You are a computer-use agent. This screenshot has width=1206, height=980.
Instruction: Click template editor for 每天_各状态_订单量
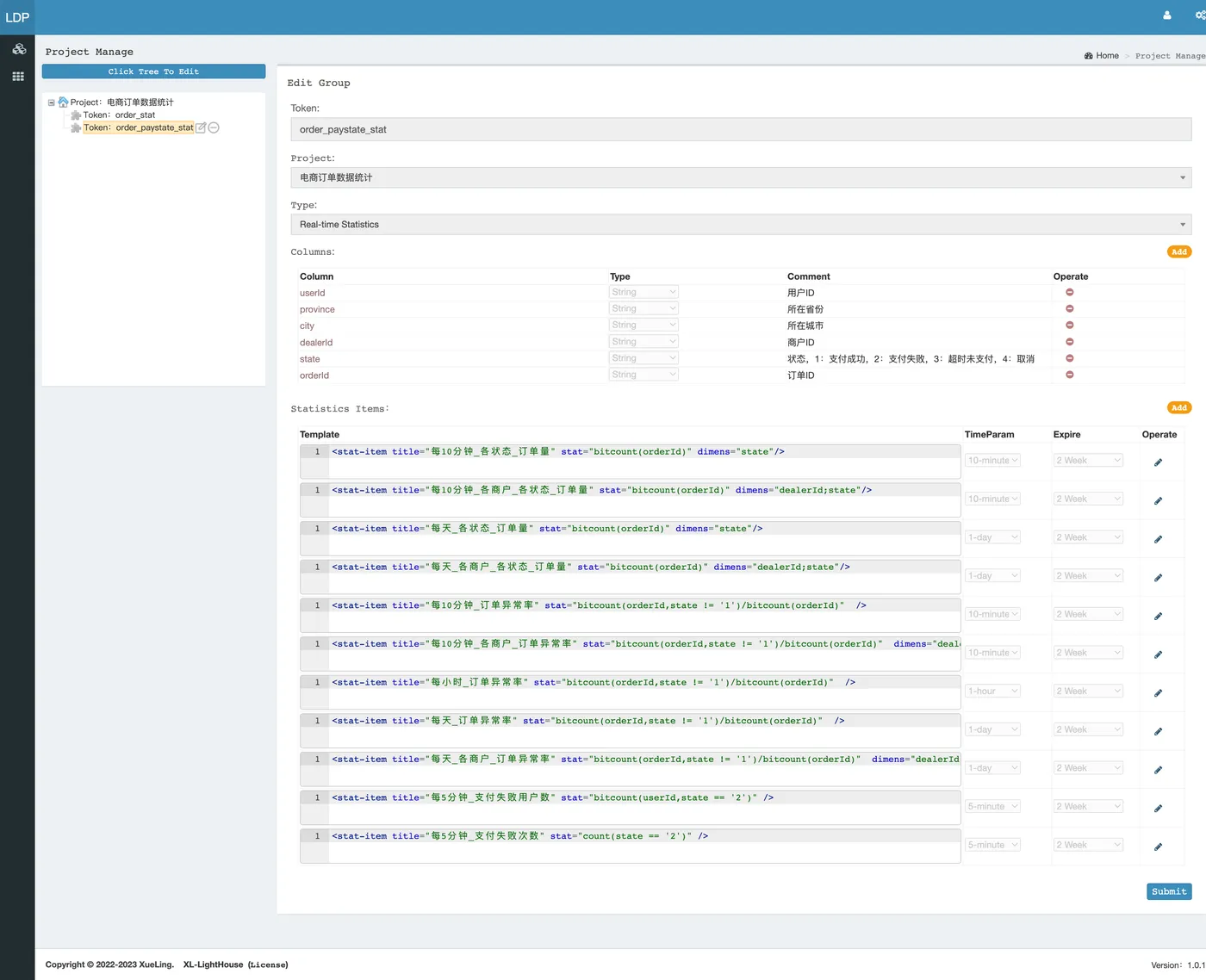point(630,538)
